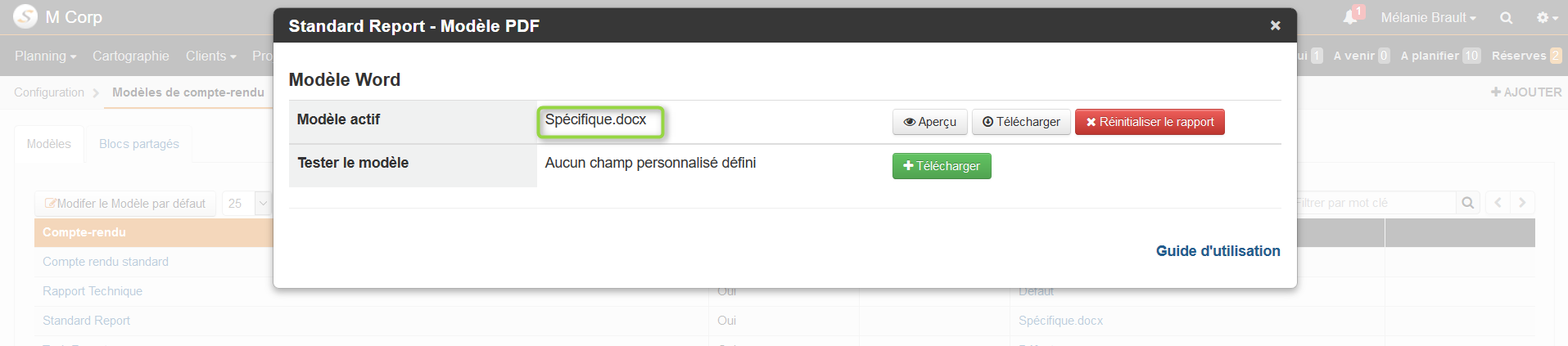This screenshot has height=346, width=1568.
Task: Click the M Corp logo icon
Action: point(25,16)
